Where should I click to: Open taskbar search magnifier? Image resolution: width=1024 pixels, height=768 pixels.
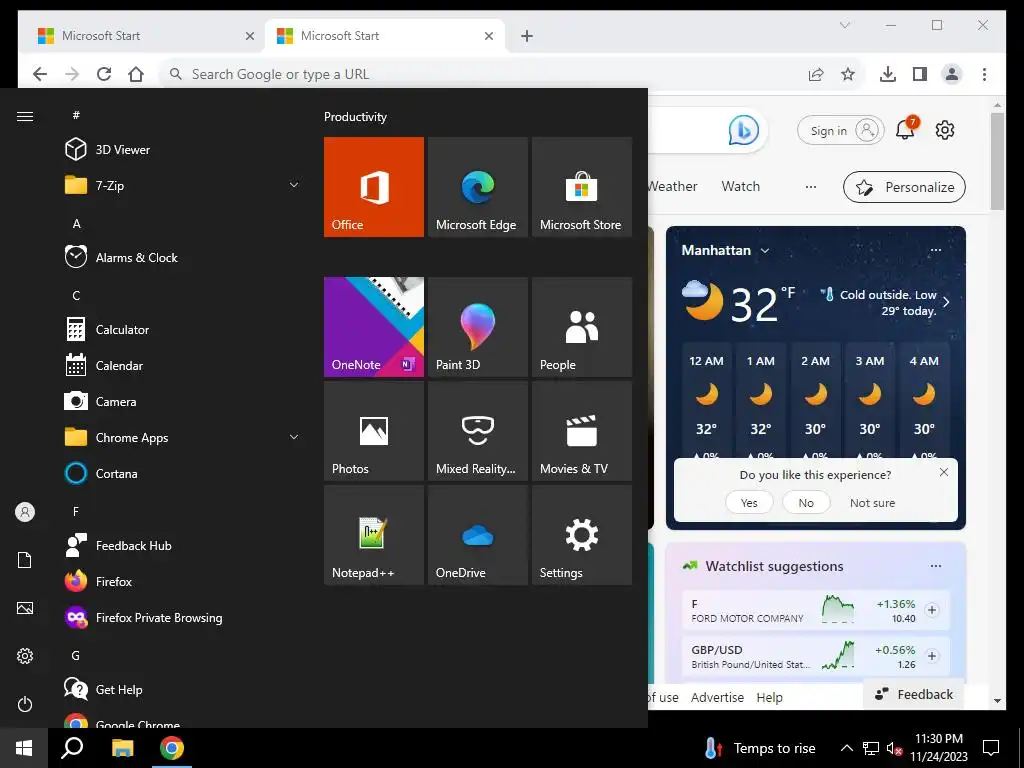pos(72,748)
